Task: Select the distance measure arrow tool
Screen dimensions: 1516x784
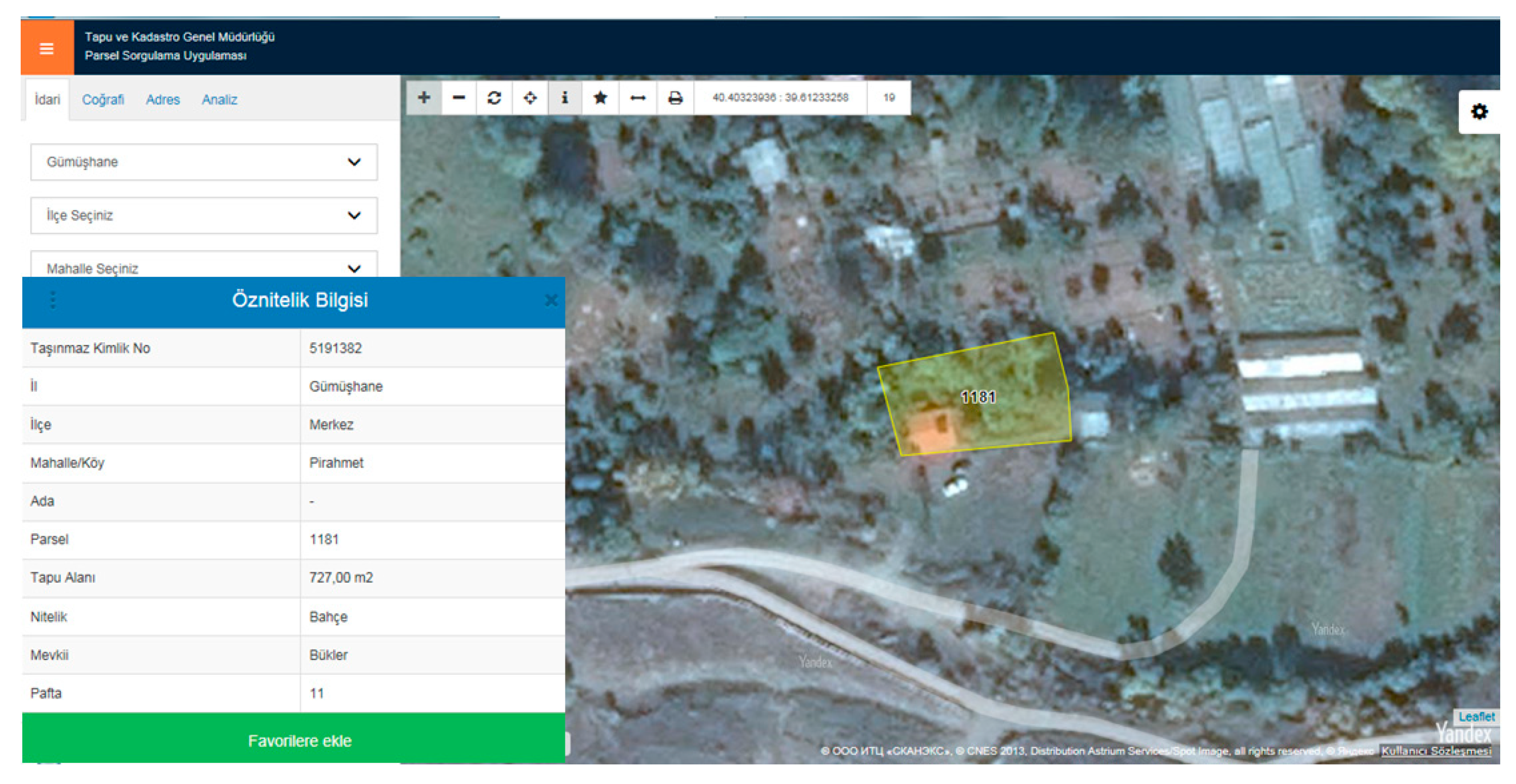Action: pyautogui.click(x=638, y=98)
